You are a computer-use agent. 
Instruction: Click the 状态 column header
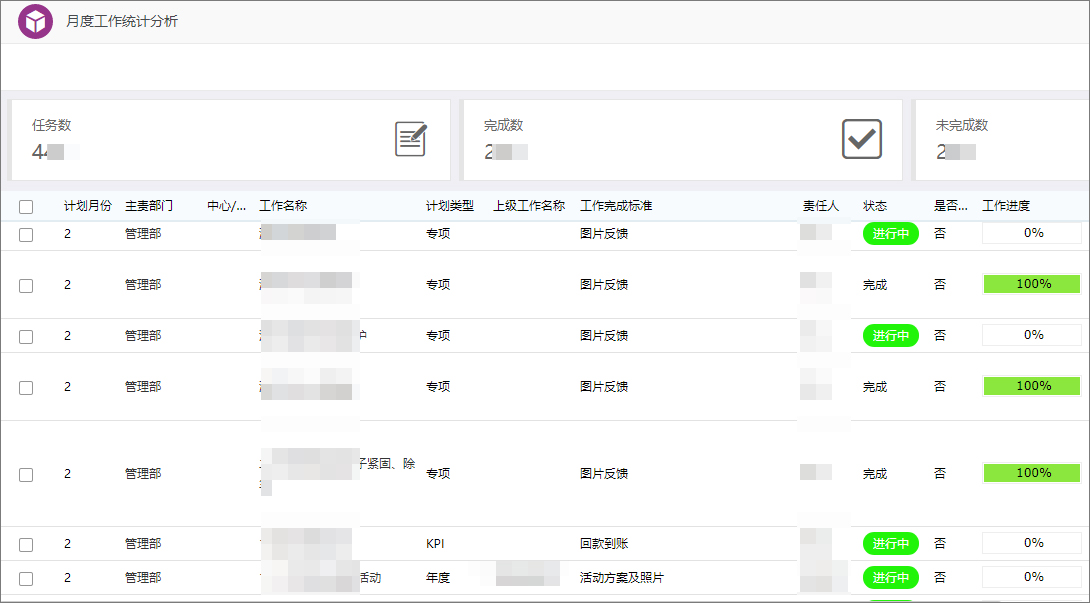pyautogui.click(x=875, y=205)
